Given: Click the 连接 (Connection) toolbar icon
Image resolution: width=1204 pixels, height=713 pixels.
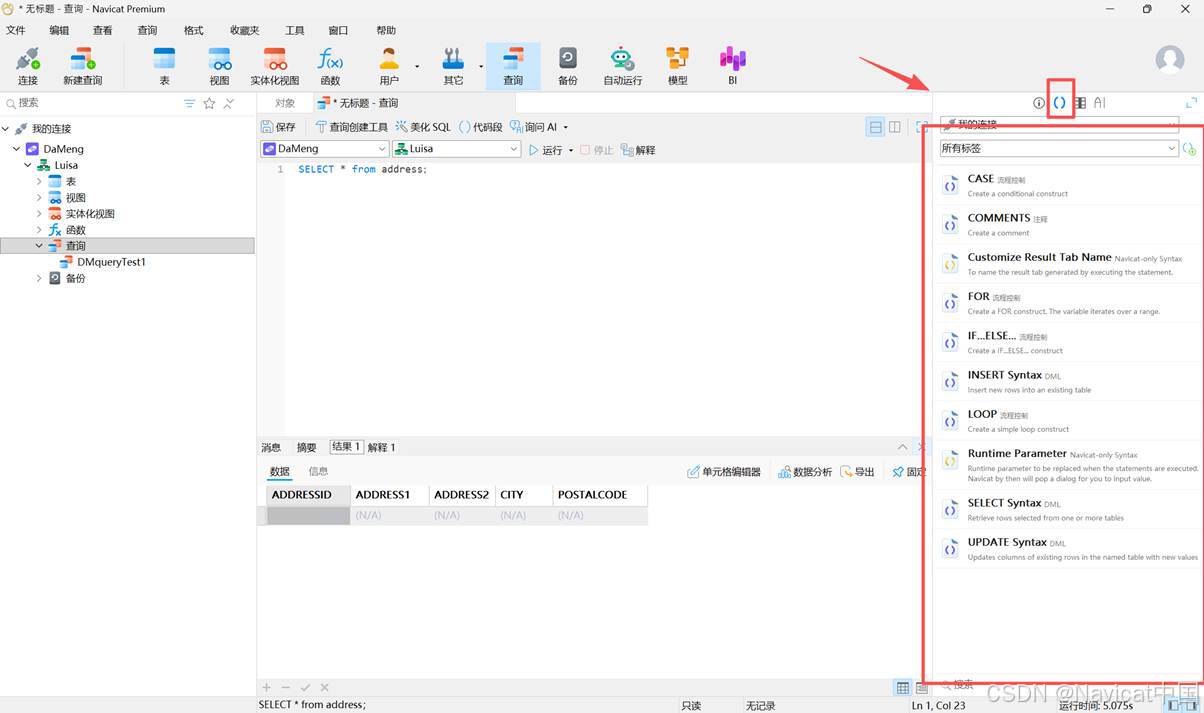Looking at the screenshot, I should (x=27, y=66).
